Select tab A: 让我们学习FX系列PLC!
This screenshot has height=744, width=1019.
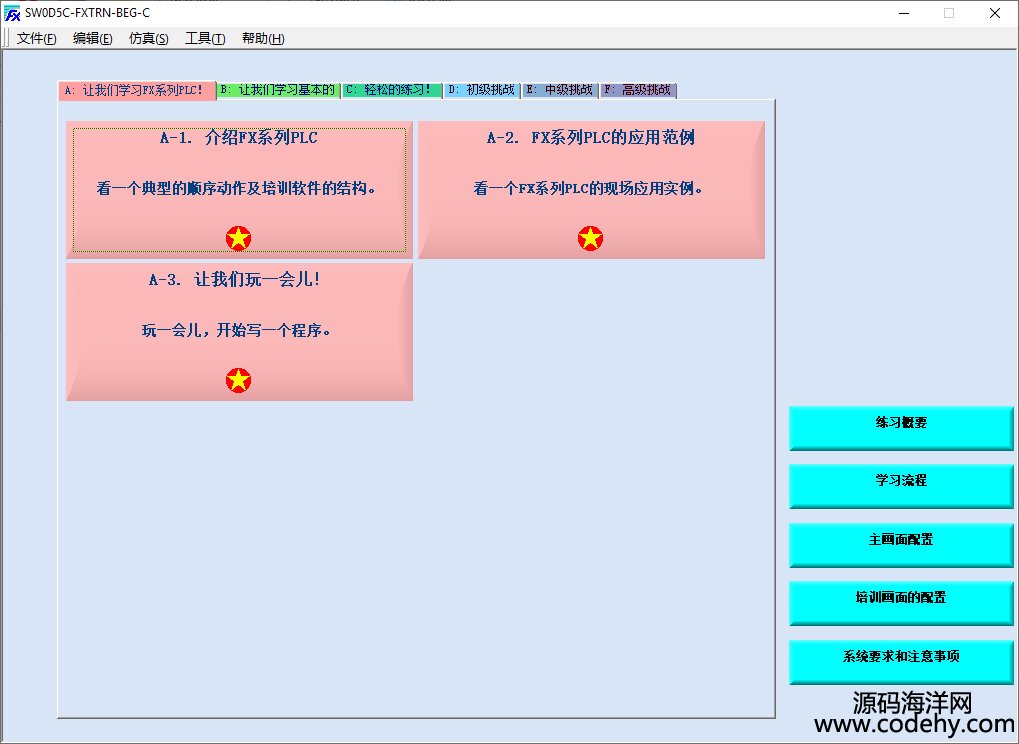click(x=137, y=90)
